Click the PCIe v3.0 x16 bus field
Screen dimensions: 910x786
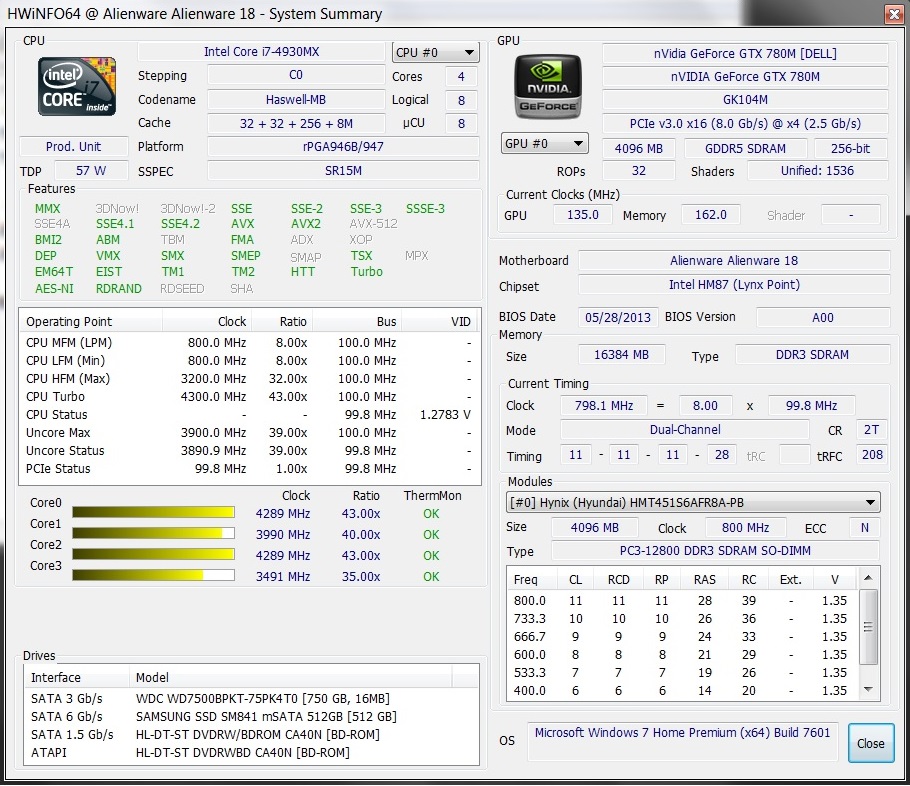(745, 123)
